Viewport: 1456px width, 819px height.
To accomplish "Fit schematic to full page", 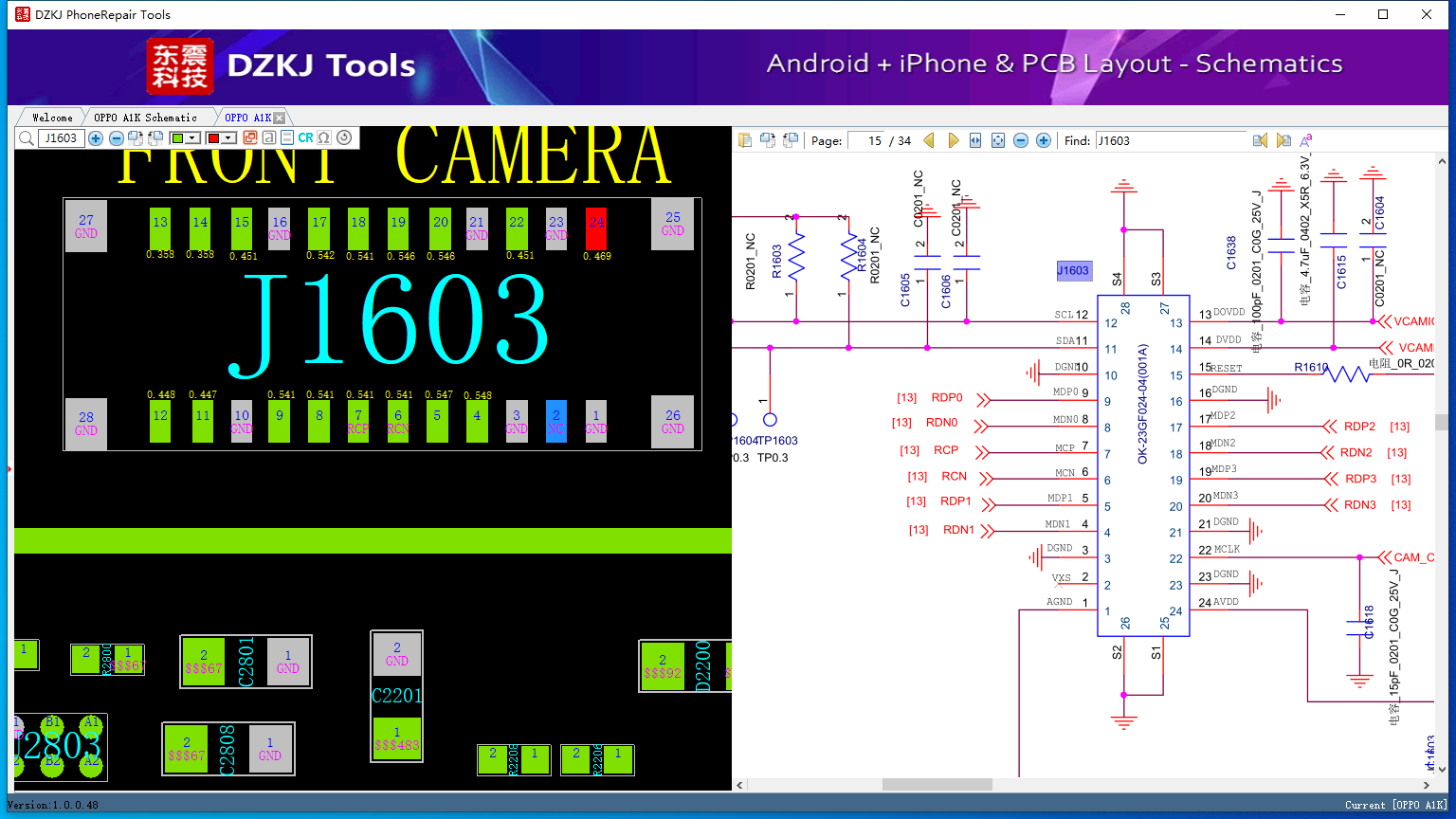I will pos(998,140).
